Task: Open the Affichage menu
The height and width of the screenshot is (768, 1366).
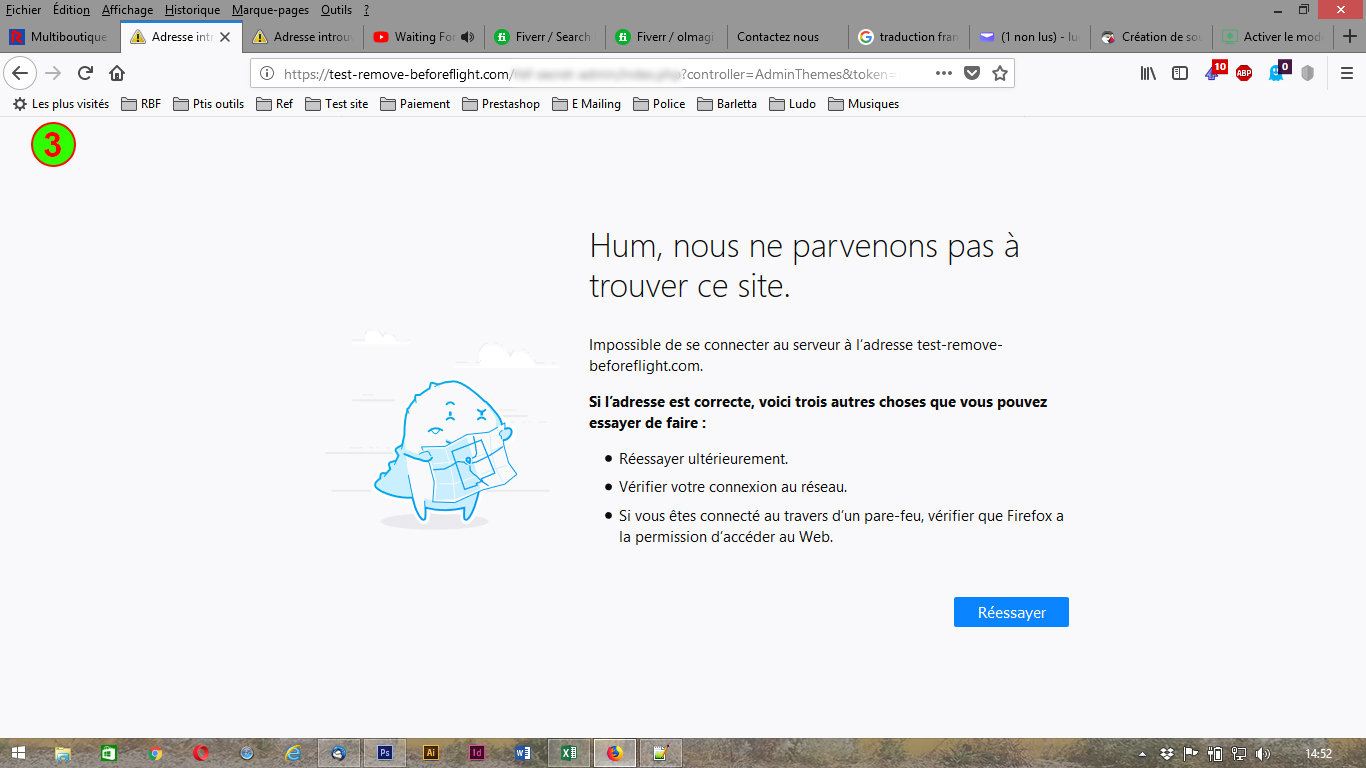Action: pos(128,10)
